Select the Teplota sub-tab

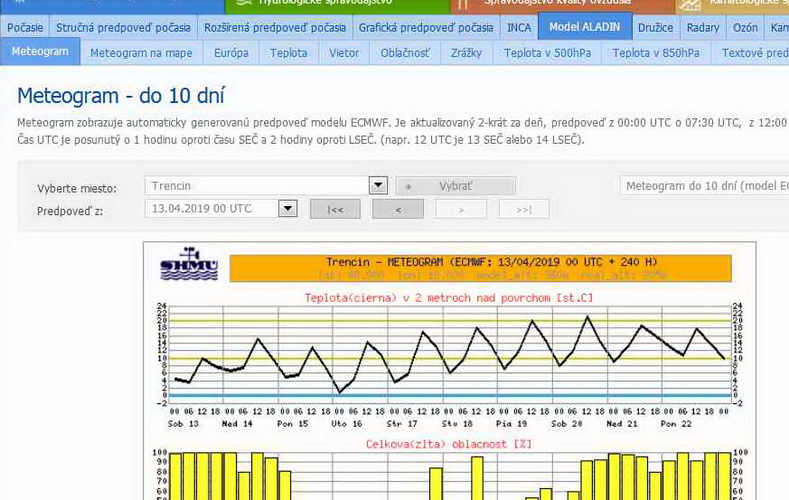(289, 52)
